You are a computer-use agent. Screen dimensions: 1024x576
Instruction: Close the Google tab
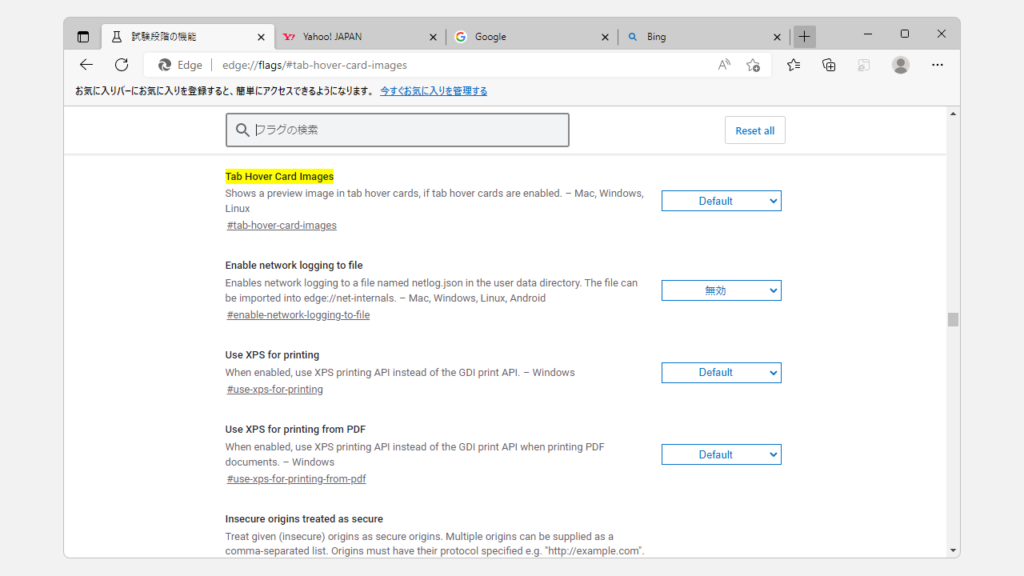[x=605, y=37]
